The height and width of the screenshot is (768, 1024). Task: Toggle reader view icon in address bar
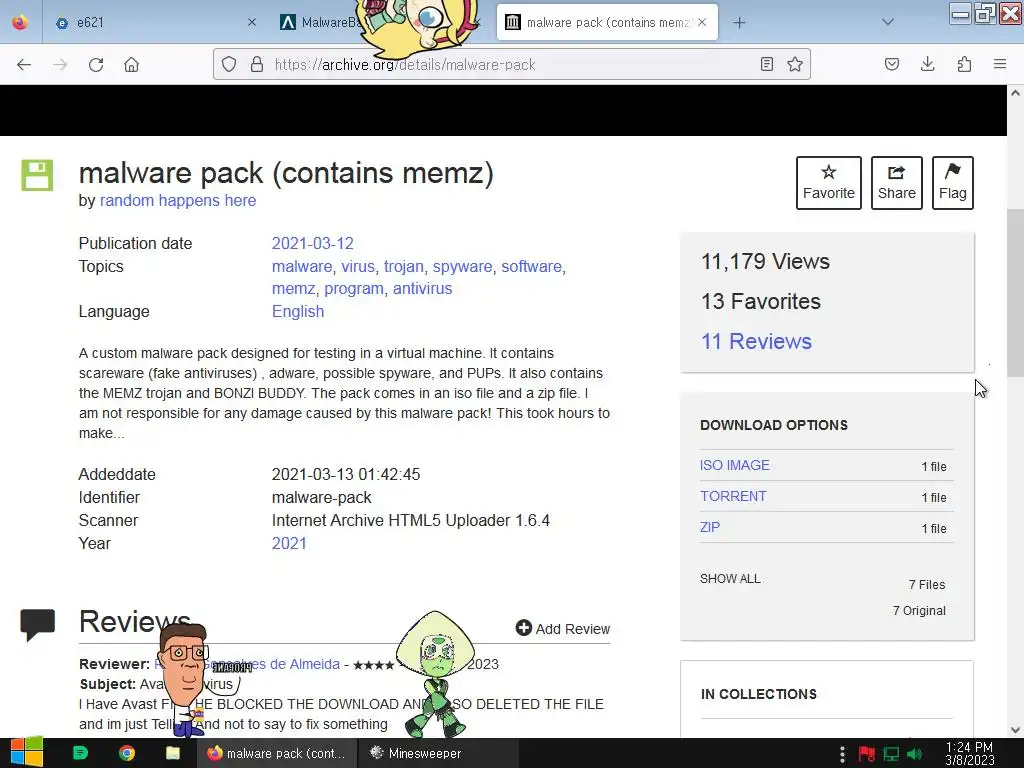click(767, 64)
